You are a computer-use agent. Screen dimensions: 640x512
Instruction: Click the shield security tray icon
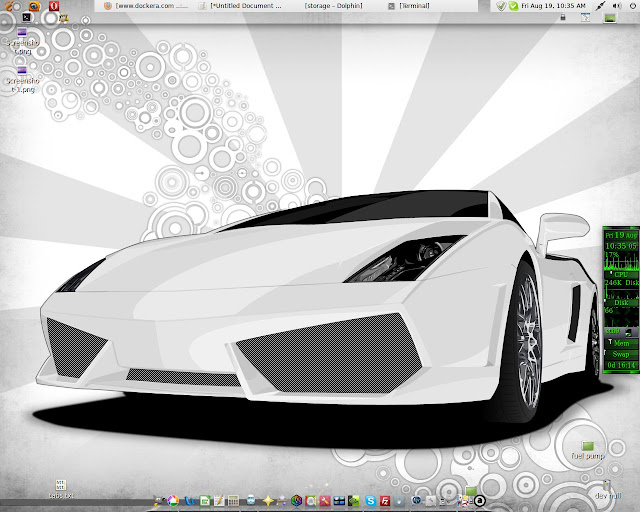(x=501, y=6)
